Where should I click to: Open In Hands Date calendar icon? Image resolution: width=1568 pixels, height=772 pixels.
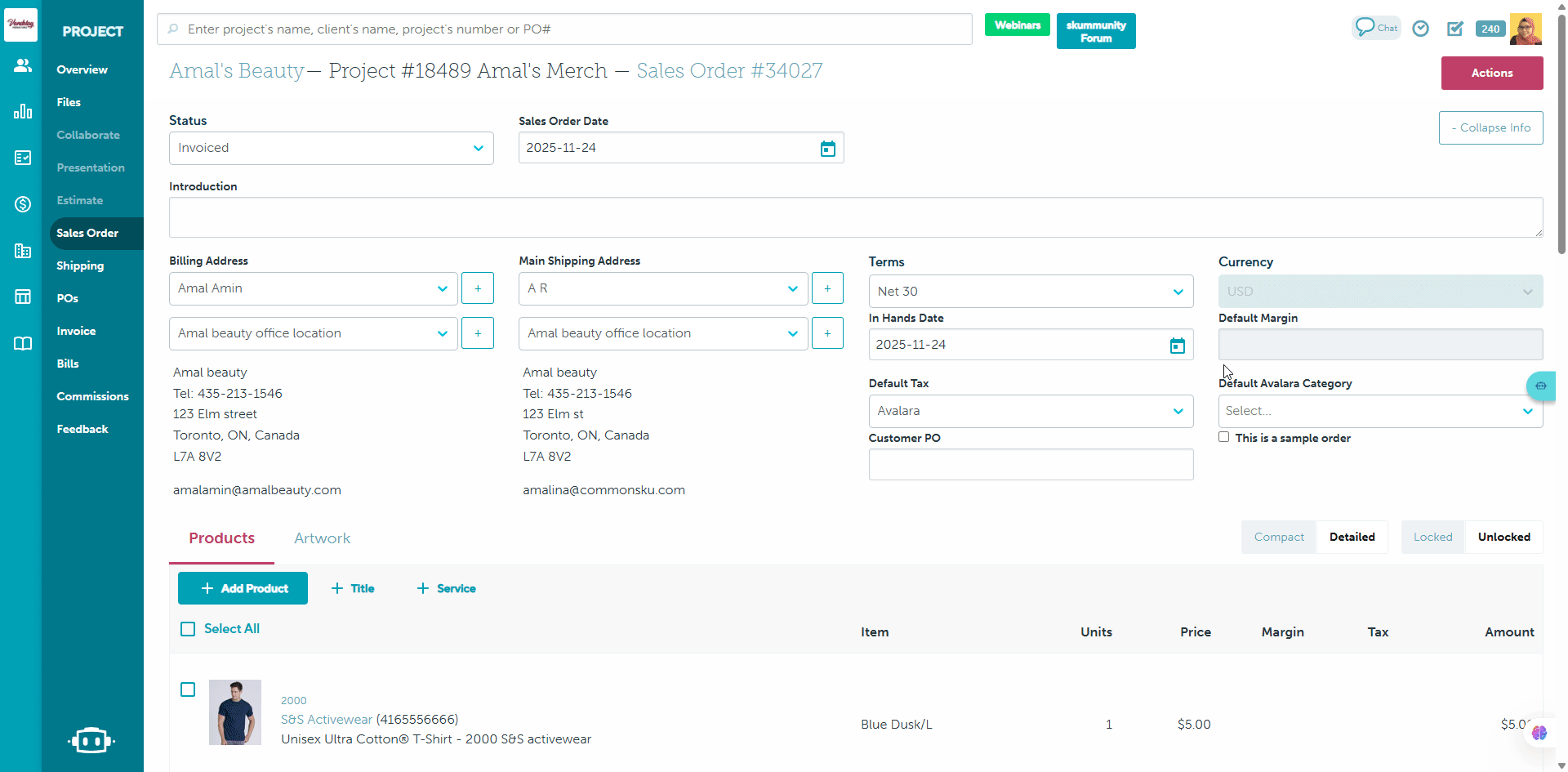tap(1177, 346)
